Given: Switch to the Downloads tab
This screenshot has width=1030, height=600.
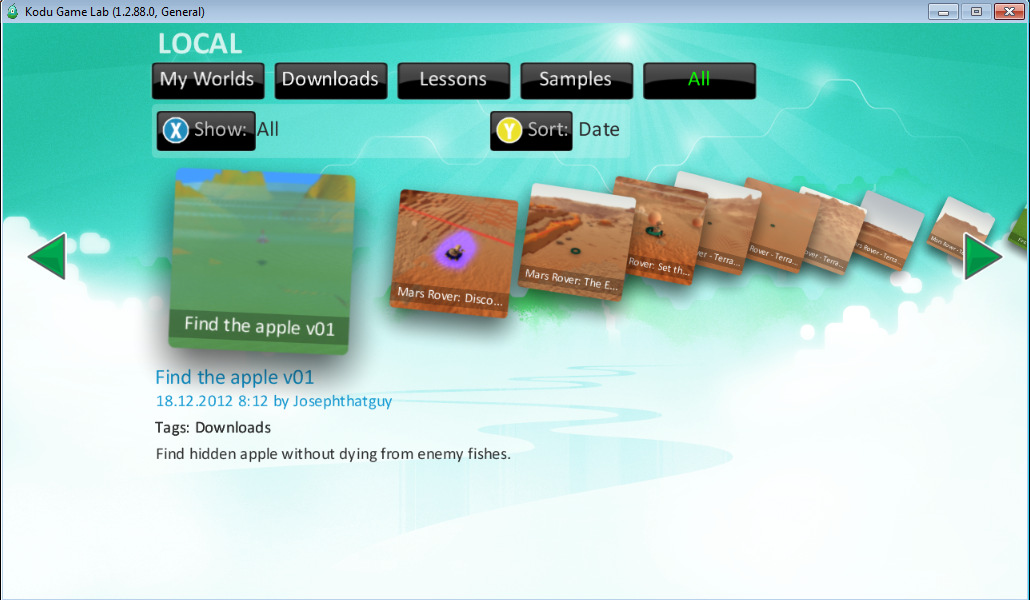Looking at the screenshot, I should [x=330, y=80].
